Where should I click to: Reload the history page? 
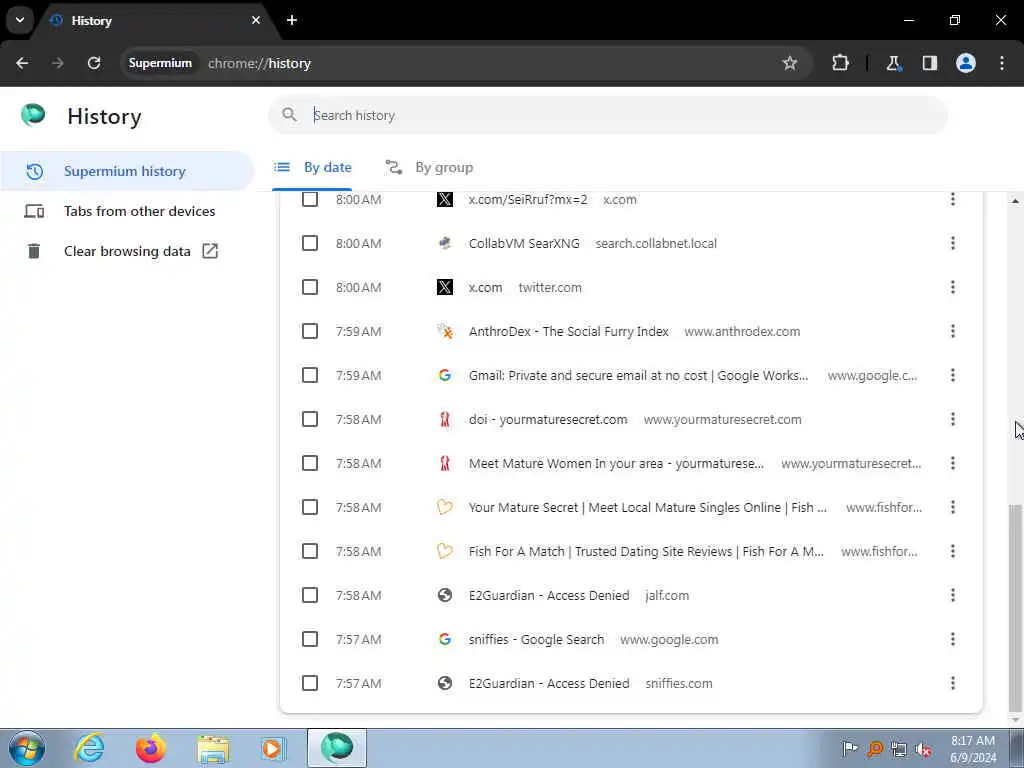[x=94, y=63]
